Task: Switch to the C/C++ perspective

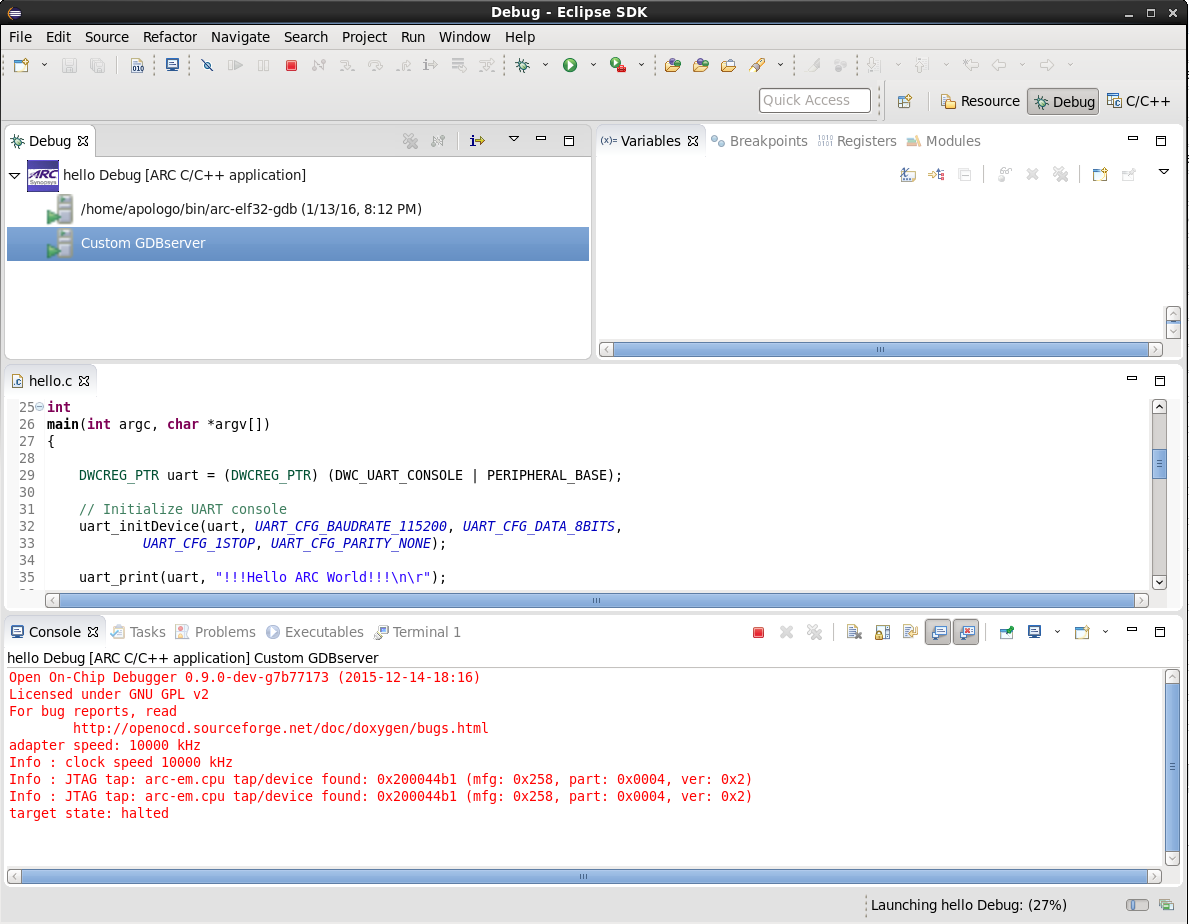Action: 1138,101
